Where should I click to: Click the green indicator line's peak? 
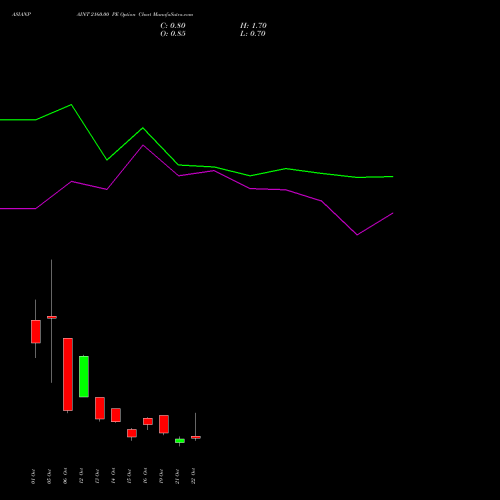click(71, 105)
